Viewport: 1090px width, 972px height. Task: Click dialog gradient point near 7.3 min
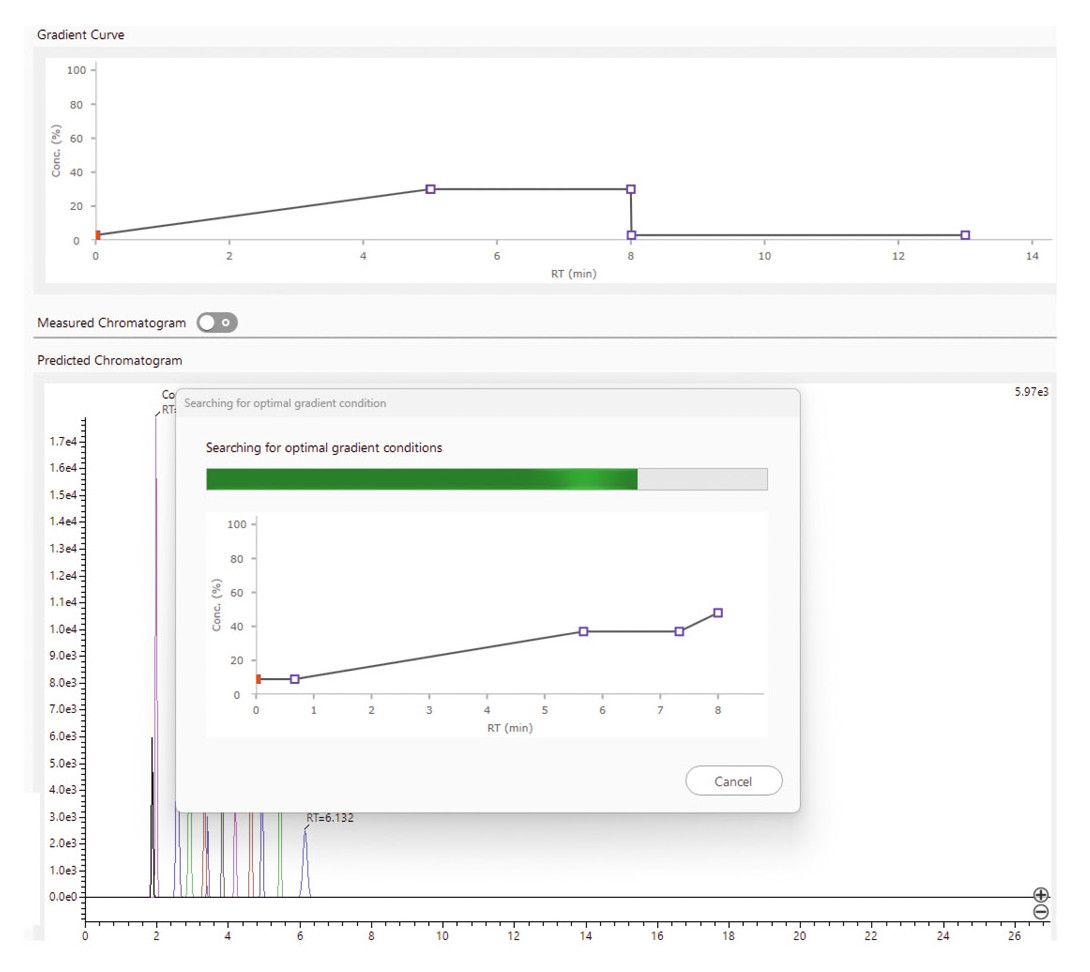(x=679, y=631)
